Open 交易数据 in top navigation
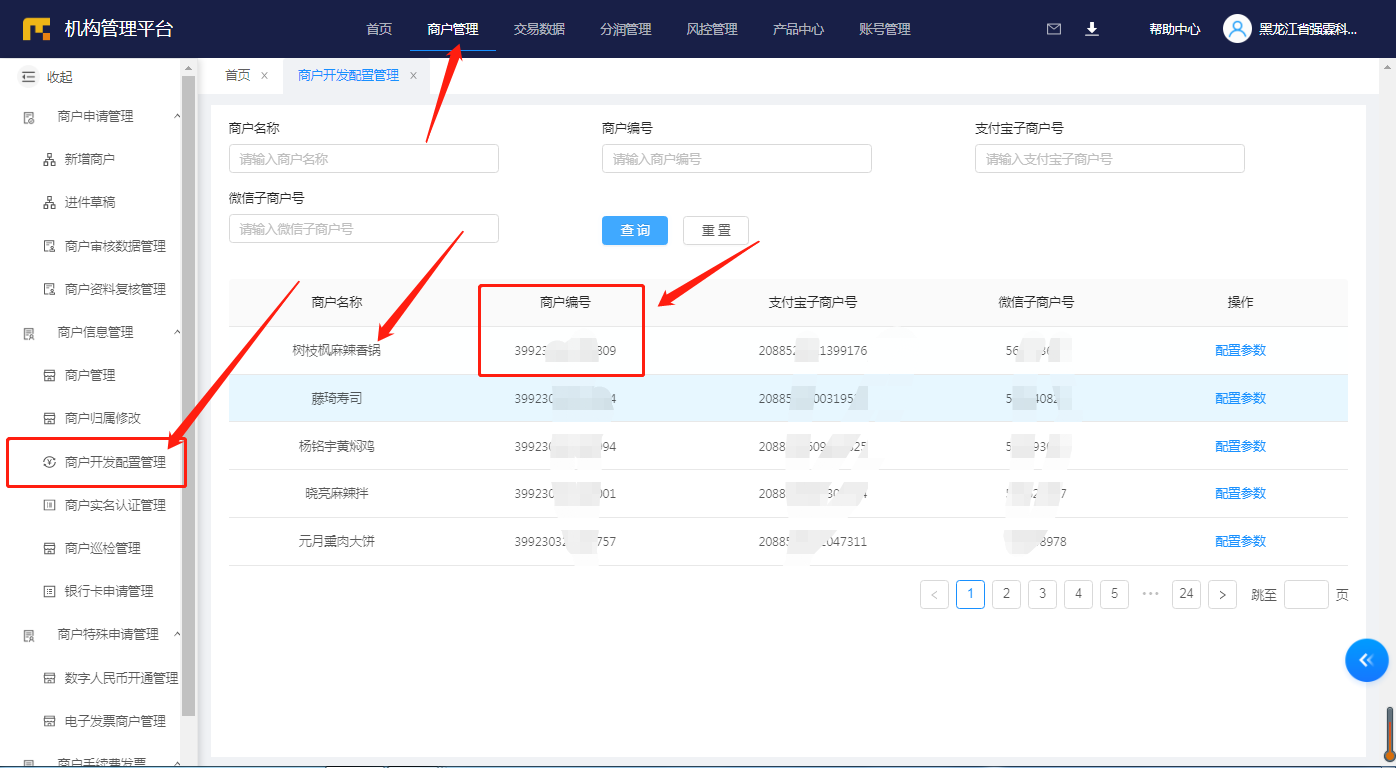 tap(539, 29)
